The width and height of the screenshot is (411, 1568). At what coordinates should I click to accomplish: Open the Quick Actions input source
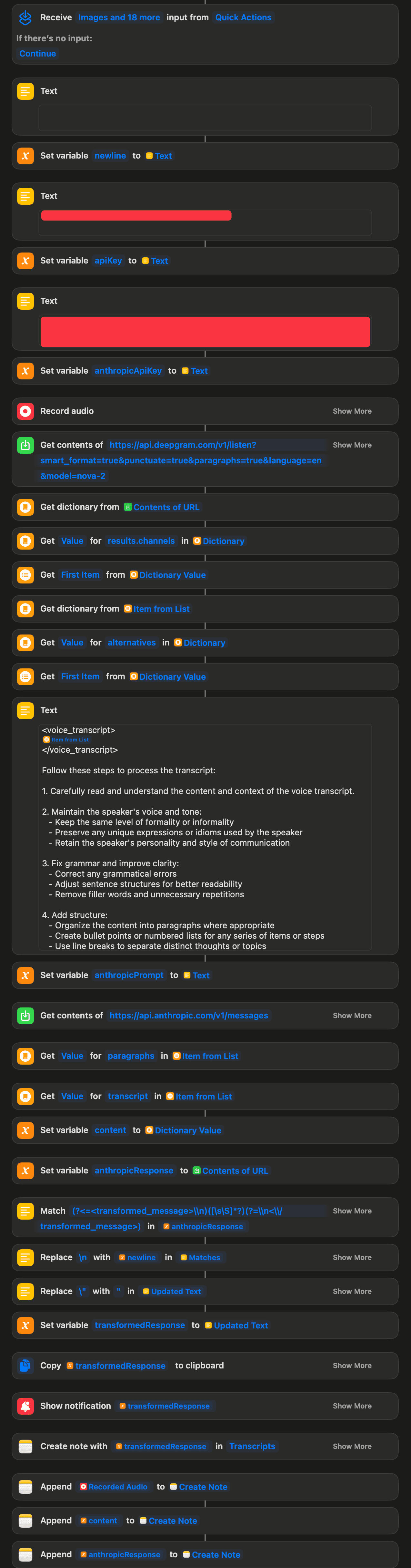[x=243, y=18]
